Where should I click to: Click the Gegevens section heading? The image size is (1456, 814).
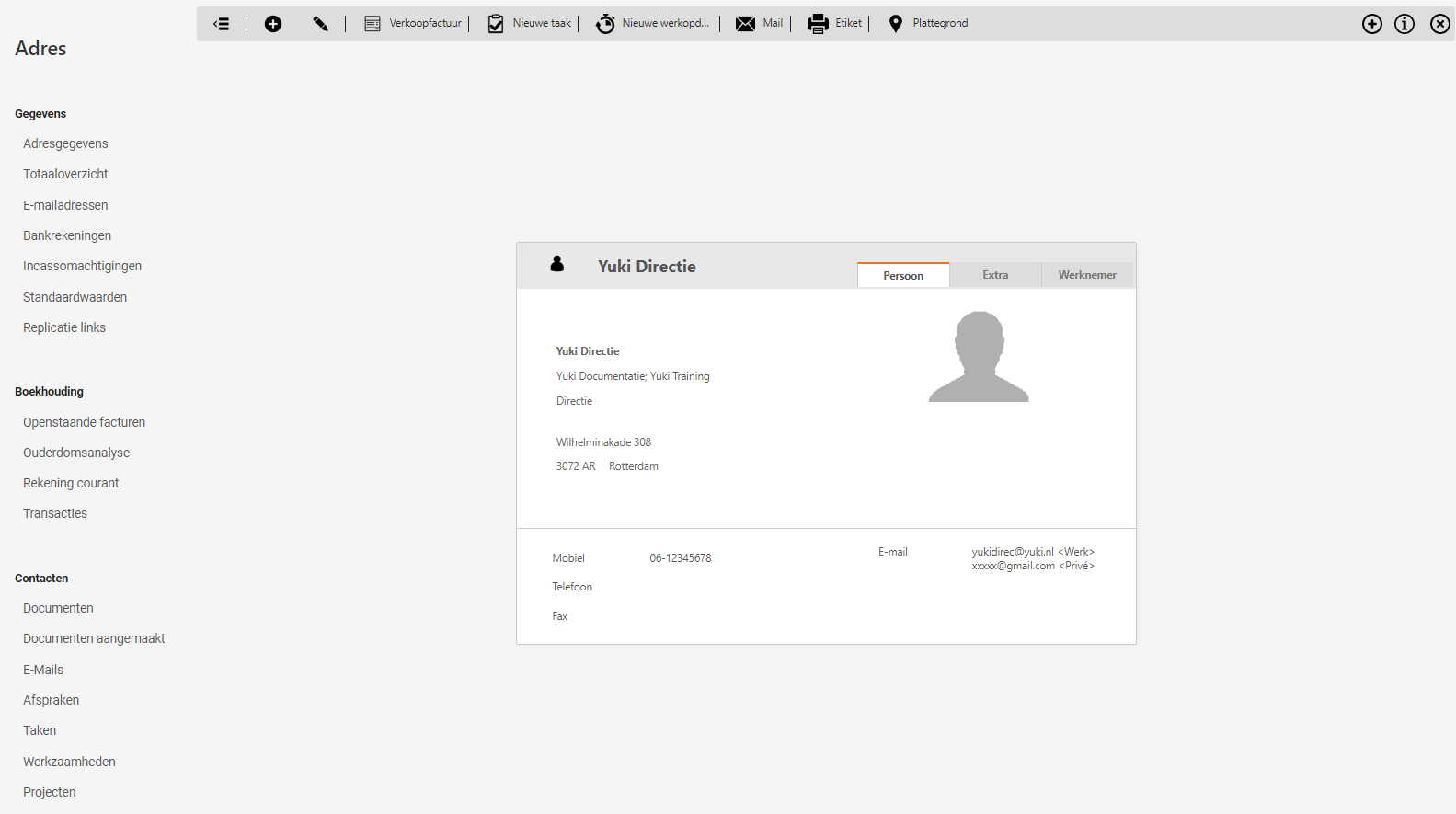coord(40,114)
